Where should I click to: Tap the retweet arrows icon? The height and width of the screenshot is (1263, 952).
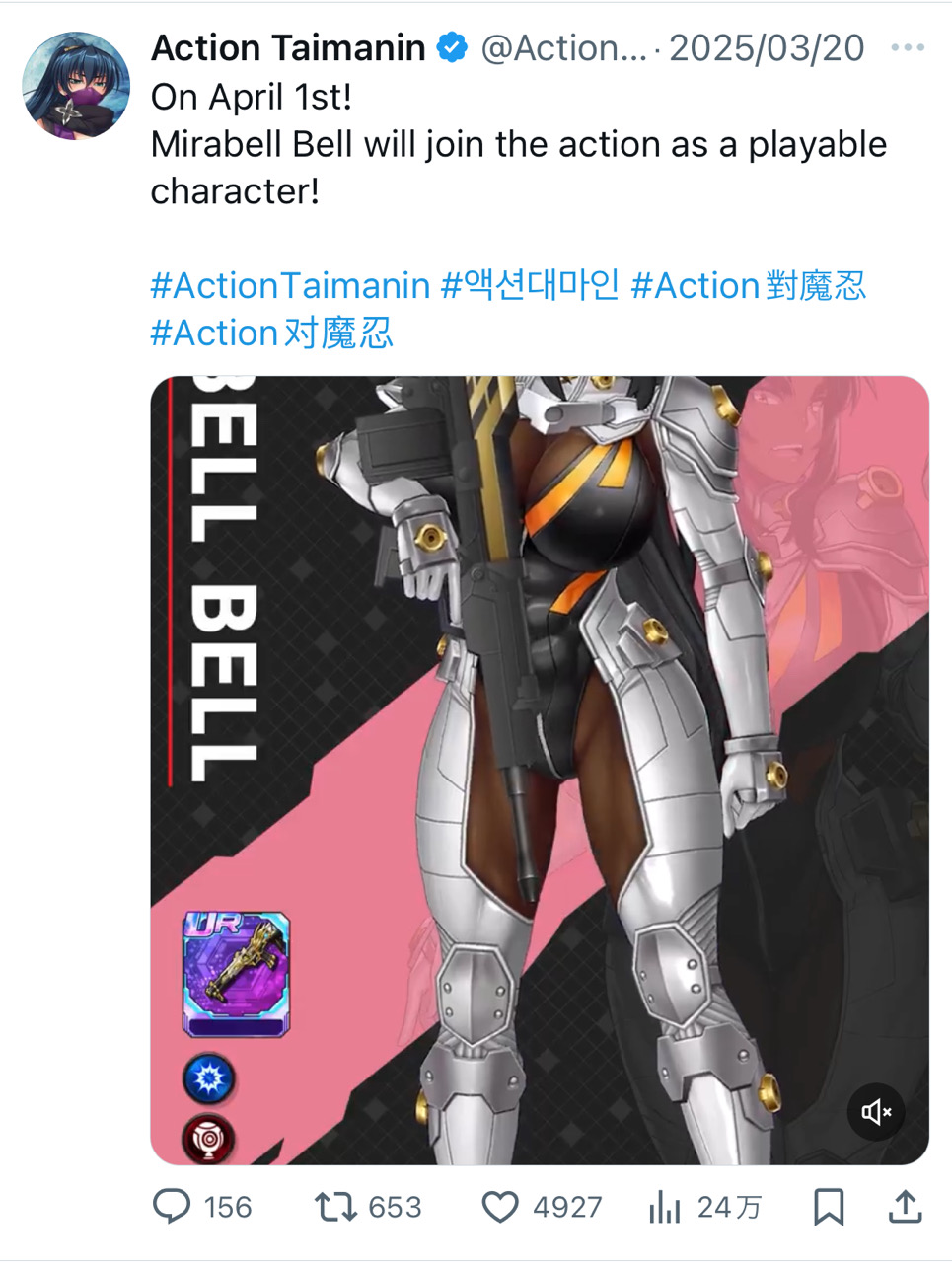click(x=334, y=1207)
